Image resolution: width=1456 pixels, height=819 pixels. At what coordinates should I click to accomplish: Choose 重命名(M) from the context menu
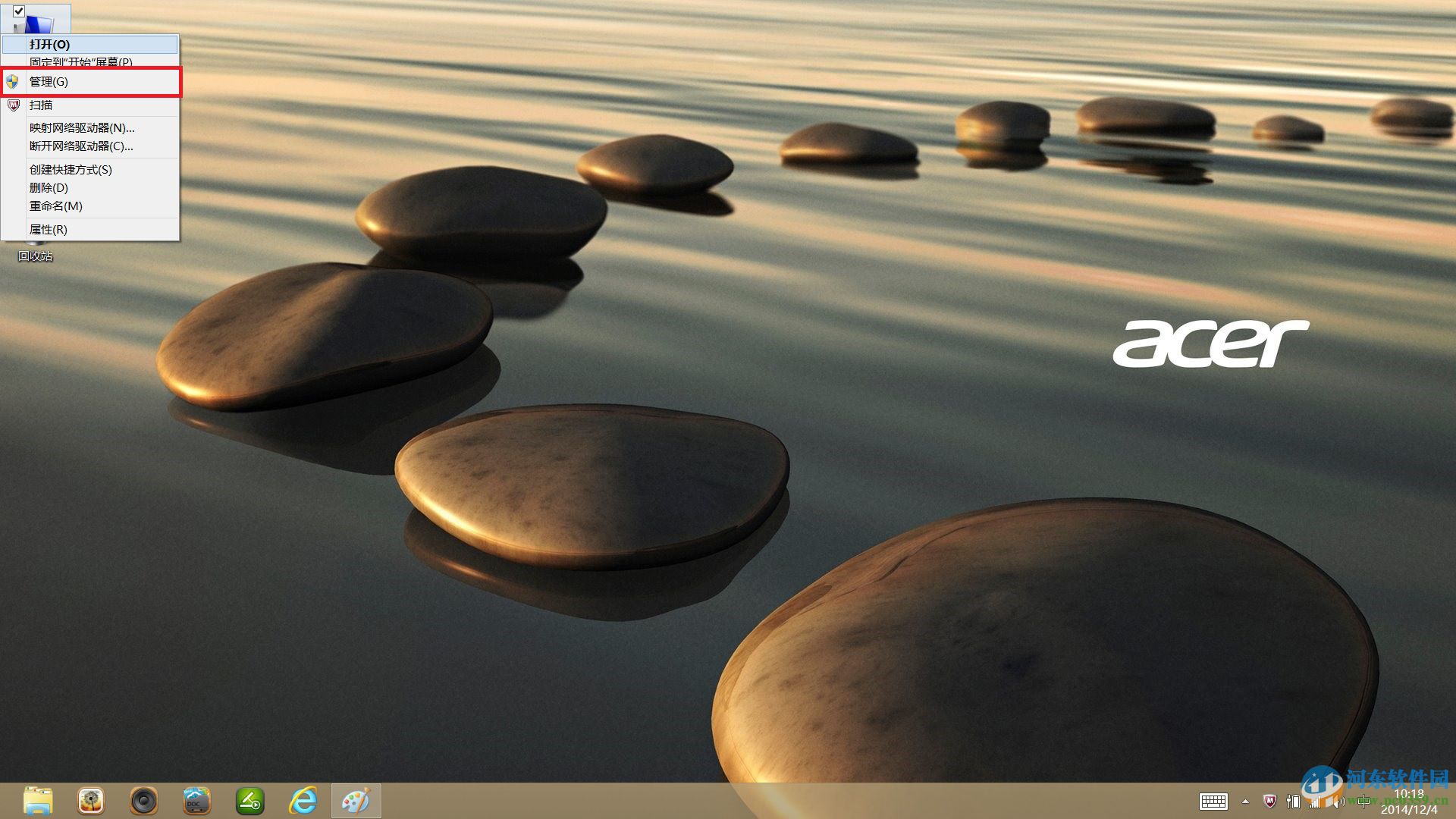[55, 206]
